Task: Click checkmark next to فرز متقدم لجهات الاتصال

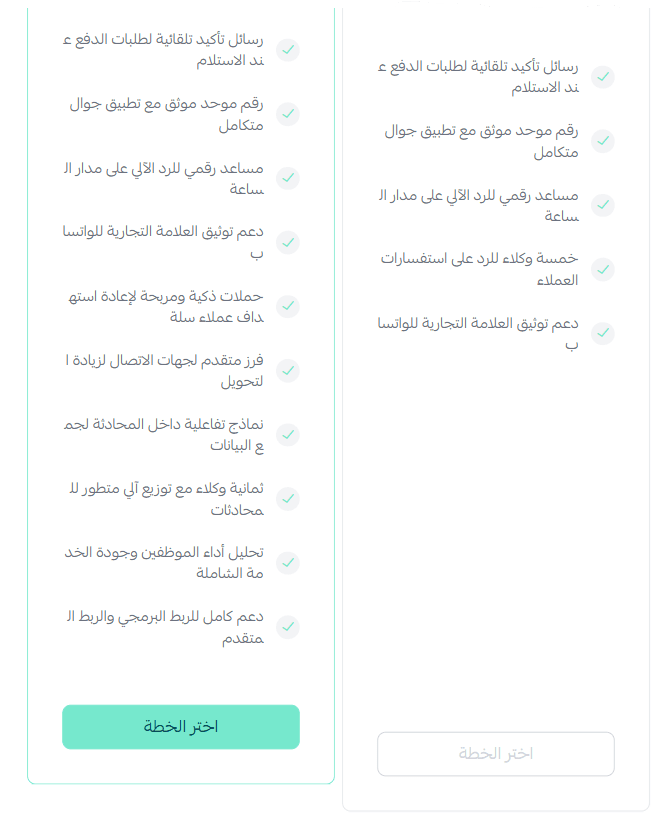Action: [288, 371]
